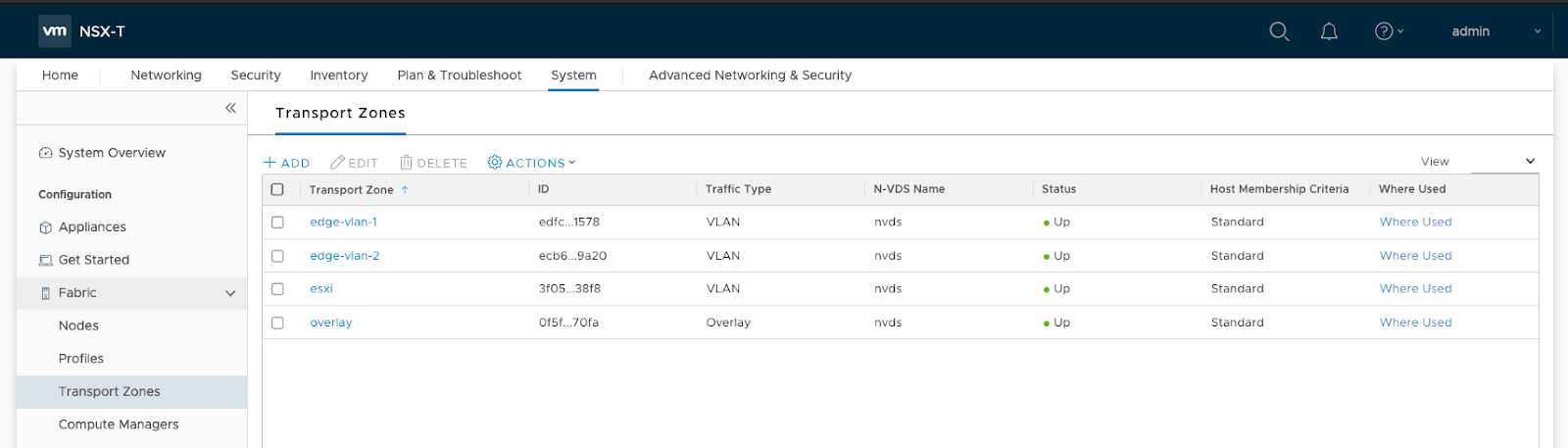Collapse the sidebar with double chevron icon
Image resolution: width=1568 pixels, height=448 pixels.
(230, 108)
